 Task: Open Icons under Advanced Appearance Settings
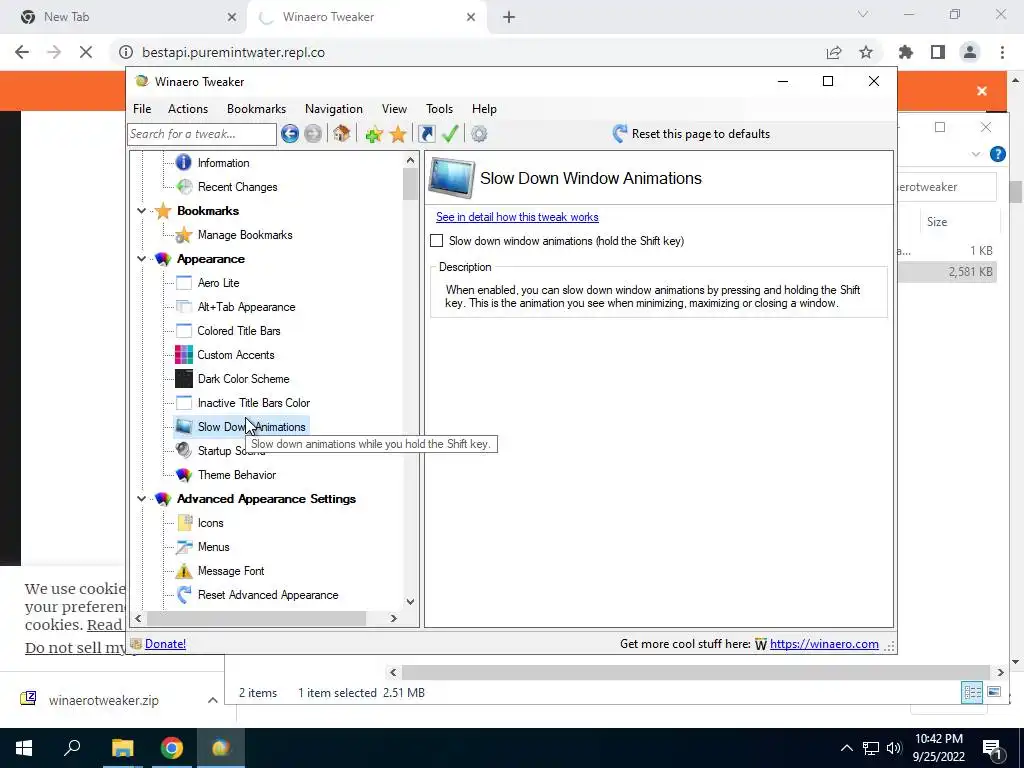click(210, 522)
